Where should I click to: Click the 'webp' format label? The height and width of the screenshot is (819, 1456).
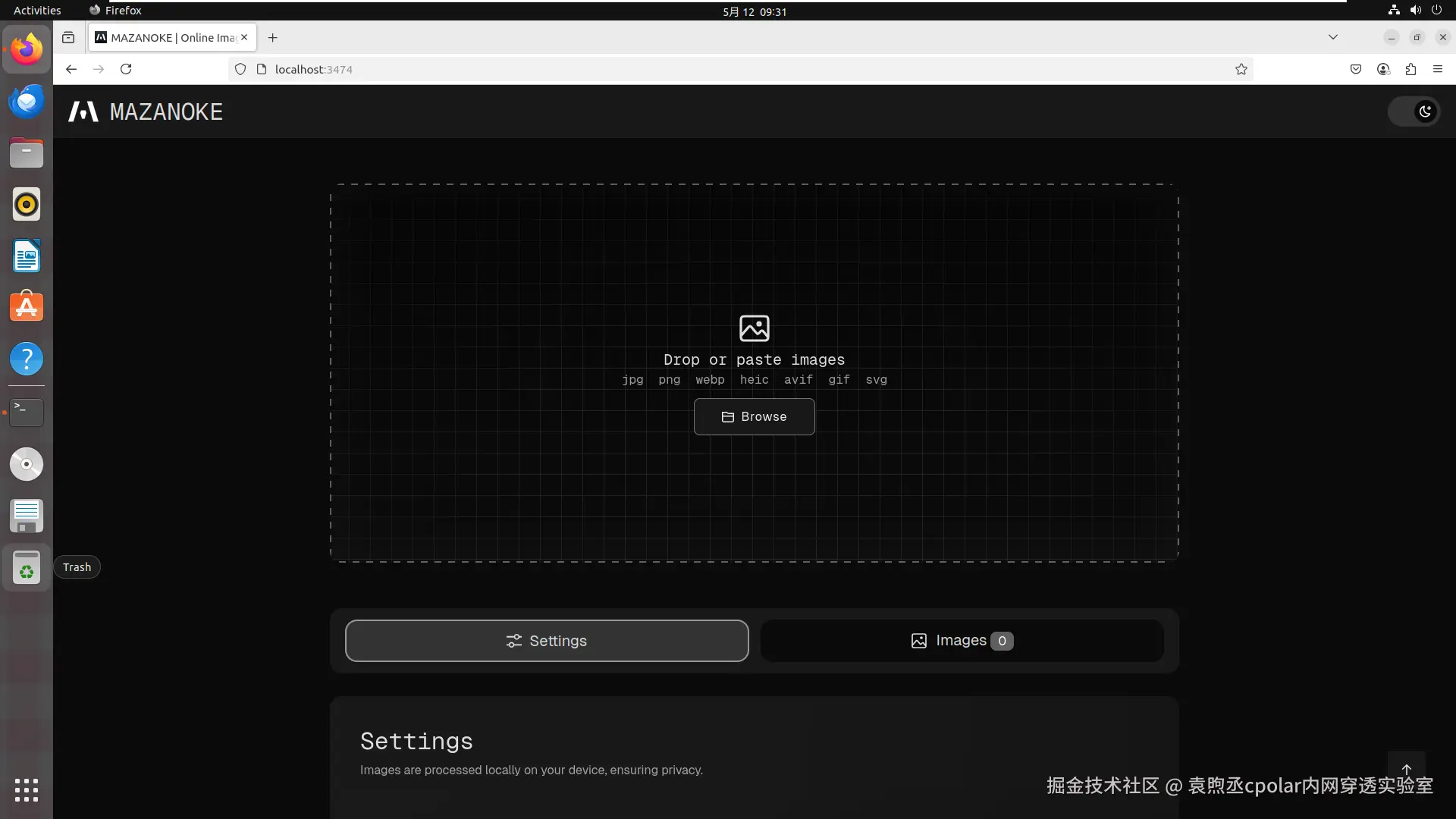(x=710, y=380)
